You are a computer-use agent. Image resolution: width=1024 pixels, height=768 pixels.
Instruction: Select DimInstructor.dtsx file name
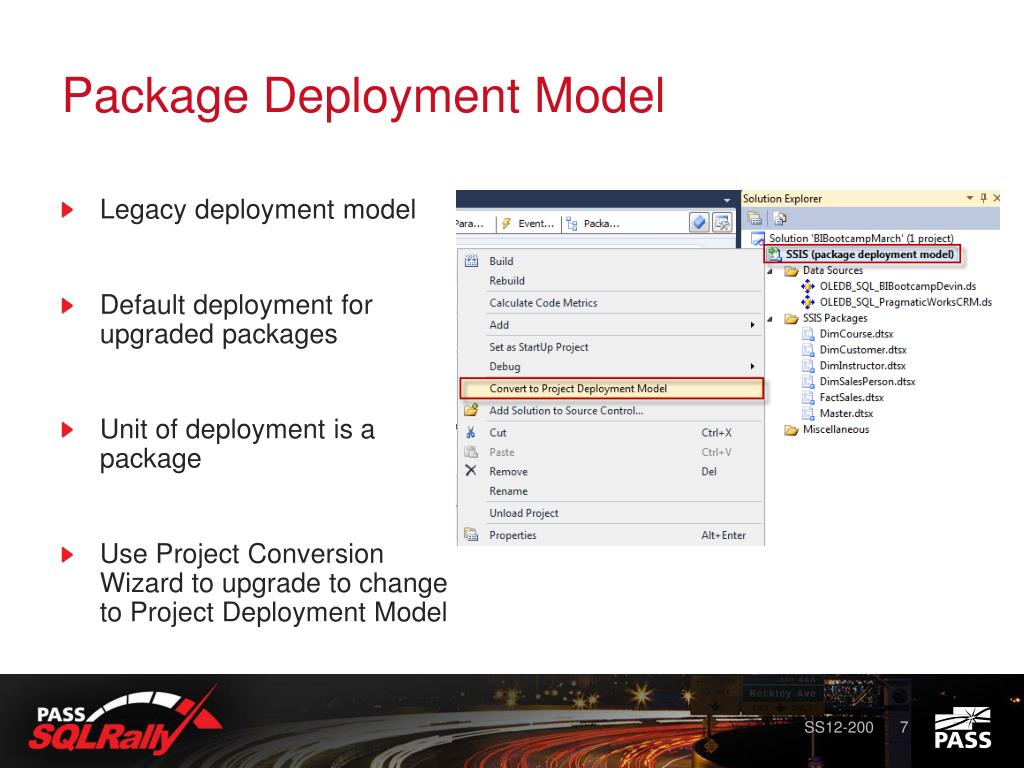[863, 365]
